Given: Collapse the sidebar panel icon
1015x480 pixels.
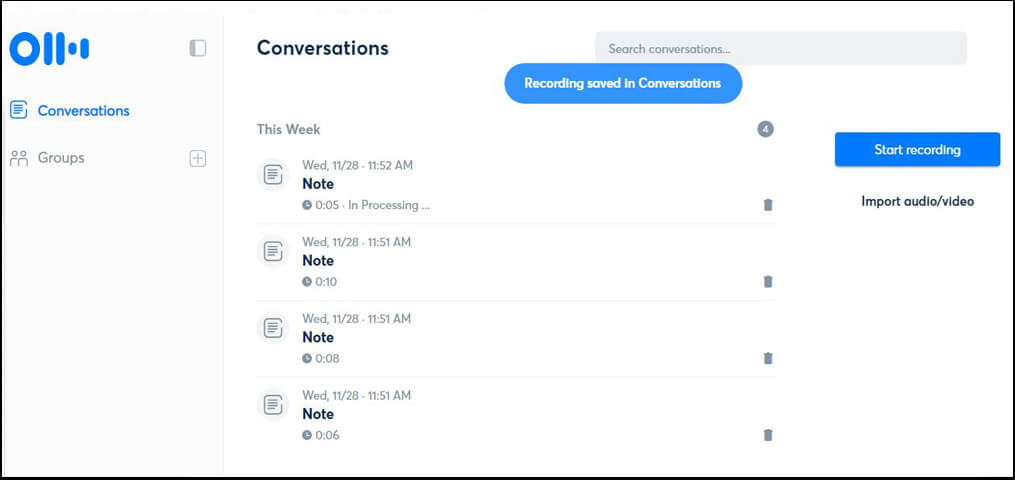Looking at the screenshot, I should pyautogui.click(x=198, y=48).
